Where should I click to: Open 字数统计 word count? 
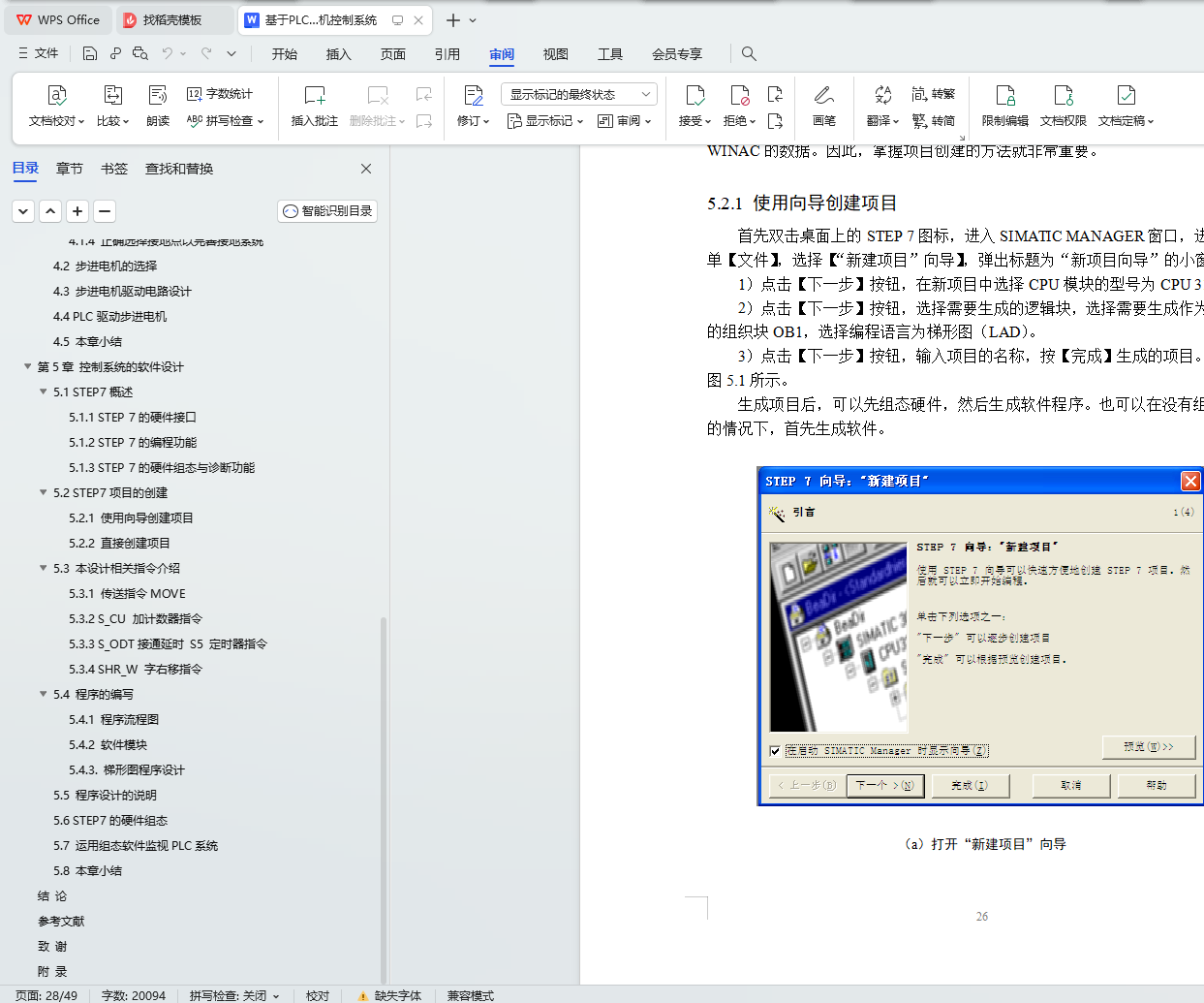220,94
